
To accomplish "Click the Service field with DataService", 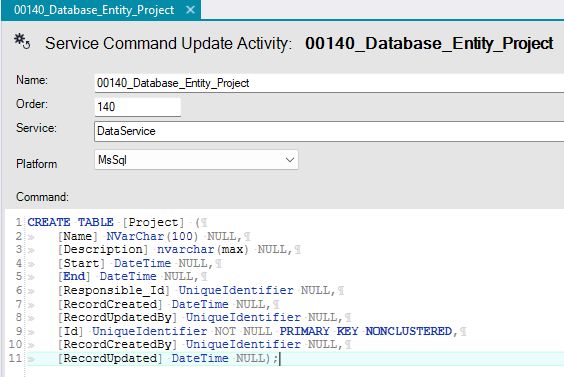I will click(329, 131).
